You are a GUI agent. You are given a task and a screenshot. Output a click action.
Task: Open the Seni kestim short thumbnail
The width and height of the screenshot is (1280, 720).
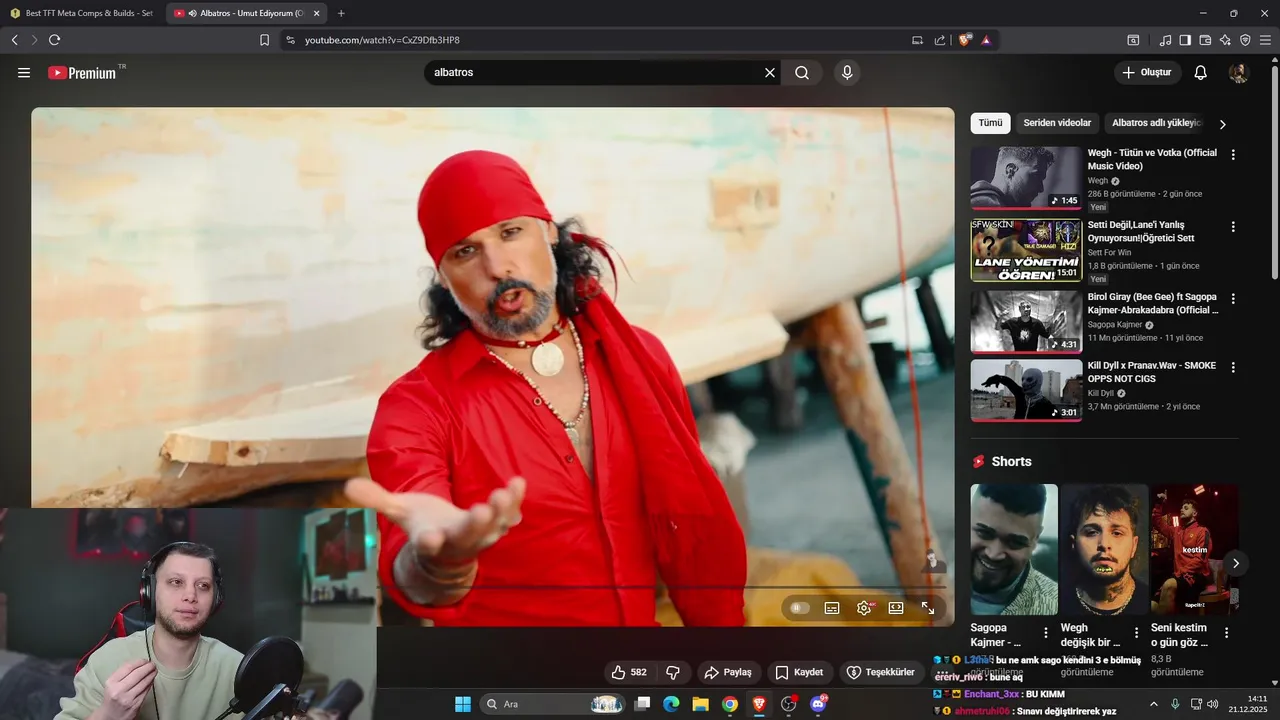(1194, 549)
